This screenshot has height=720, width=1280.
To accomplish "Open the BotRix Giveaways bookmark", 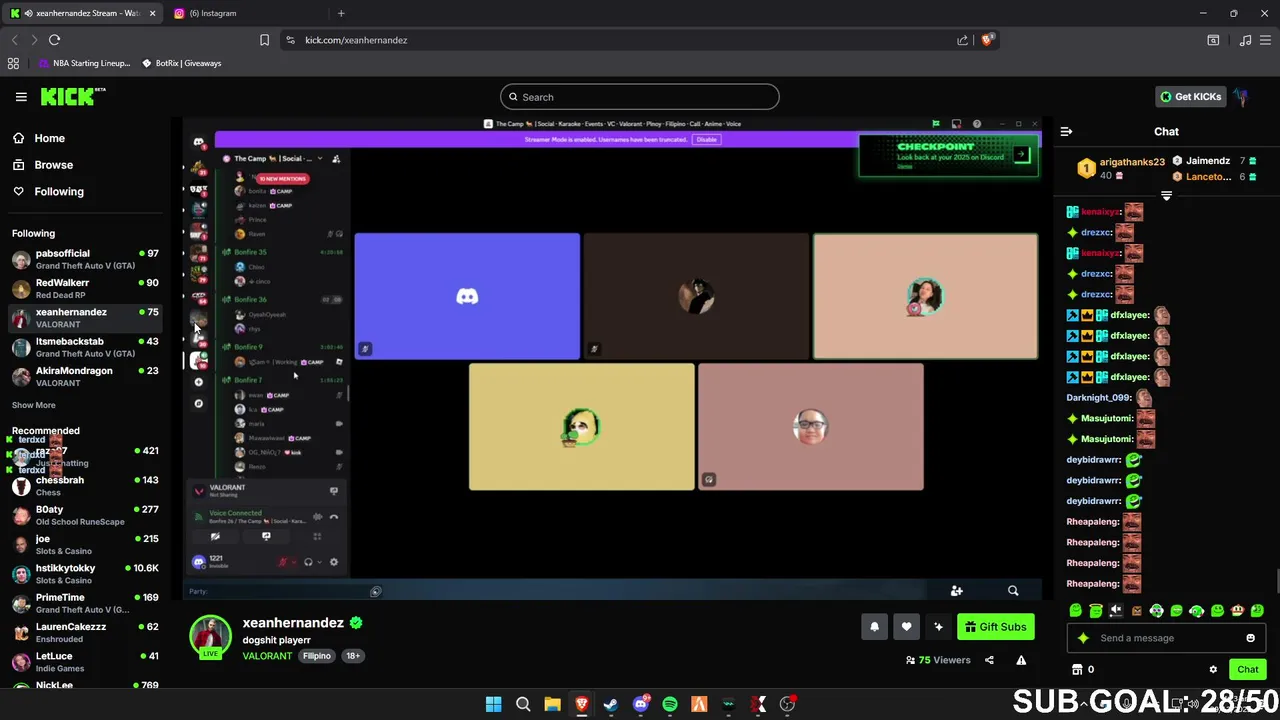I will pos(181,63).
